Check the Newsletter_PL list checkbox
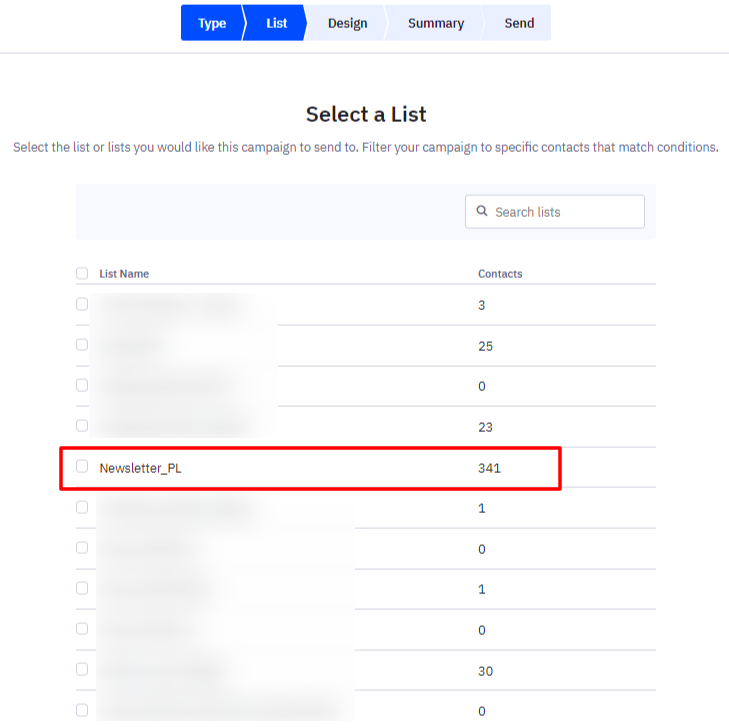729x728 pixels. click(82, 466)
